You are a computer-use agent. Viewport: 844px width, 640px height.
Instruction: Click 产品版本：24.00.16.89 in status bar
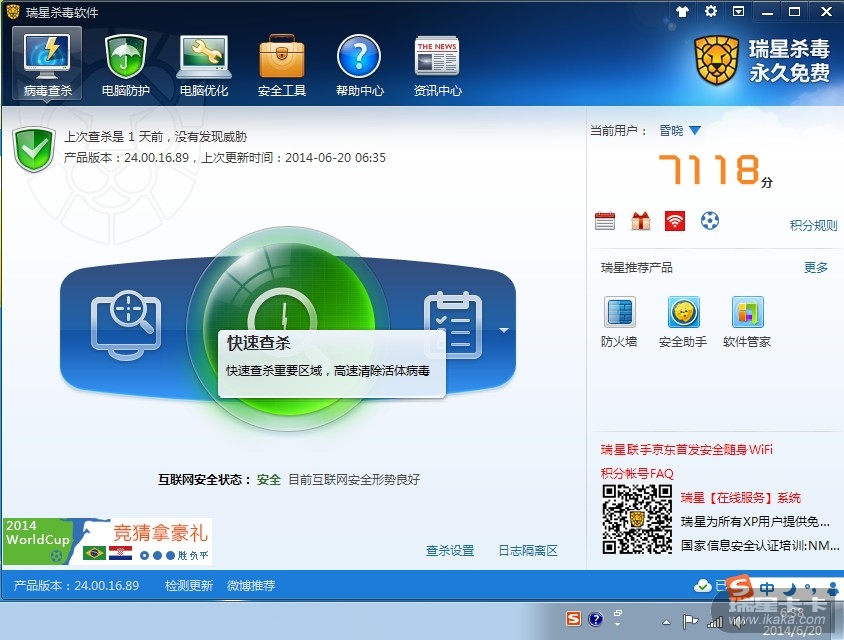pos(76,586)
